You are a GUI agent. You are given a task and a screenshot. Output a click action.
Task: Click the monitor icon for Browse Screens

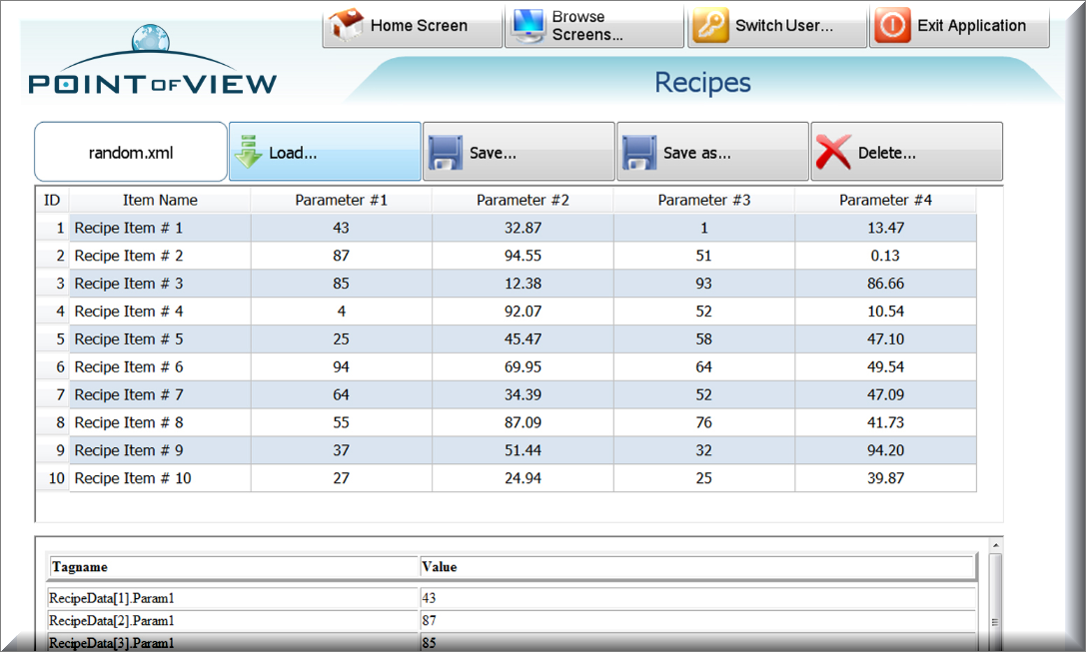(528, 26)
